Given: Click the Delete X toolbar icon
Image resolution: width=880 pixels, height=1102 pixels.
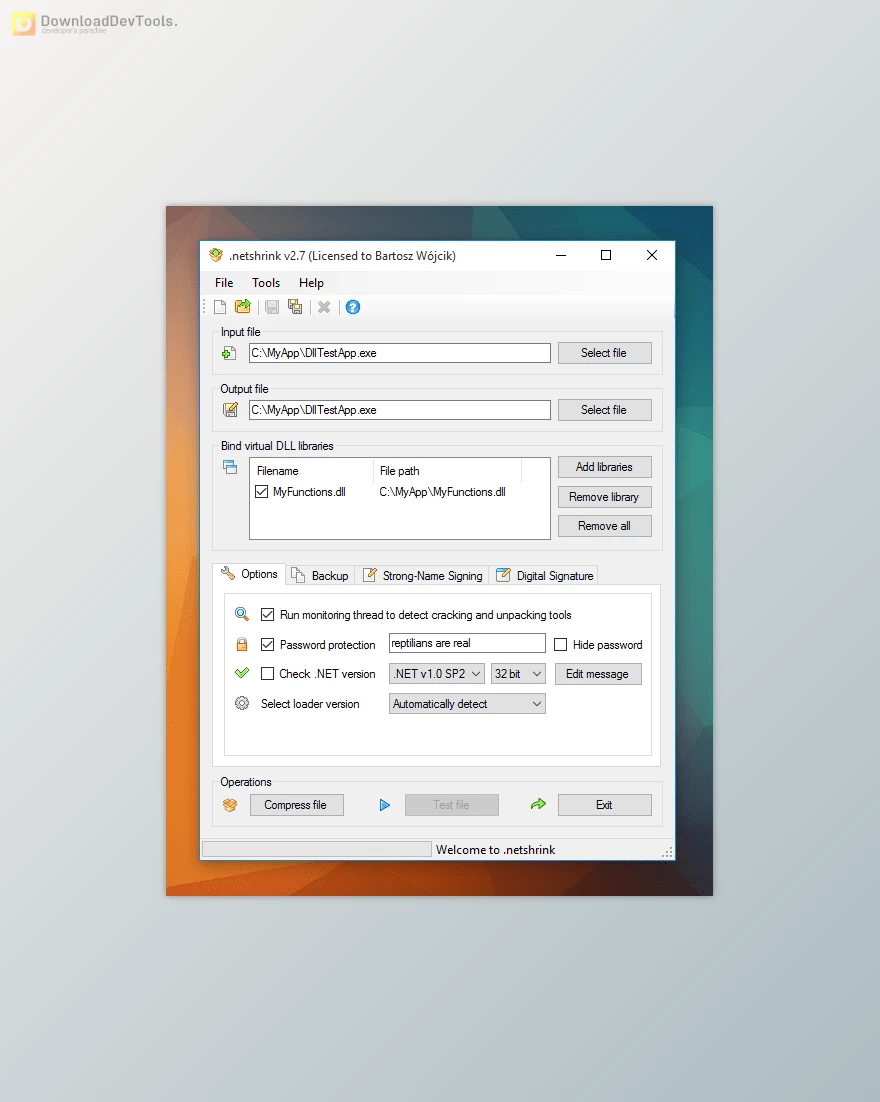Looking at the screenshot, I should coord(324,307).
